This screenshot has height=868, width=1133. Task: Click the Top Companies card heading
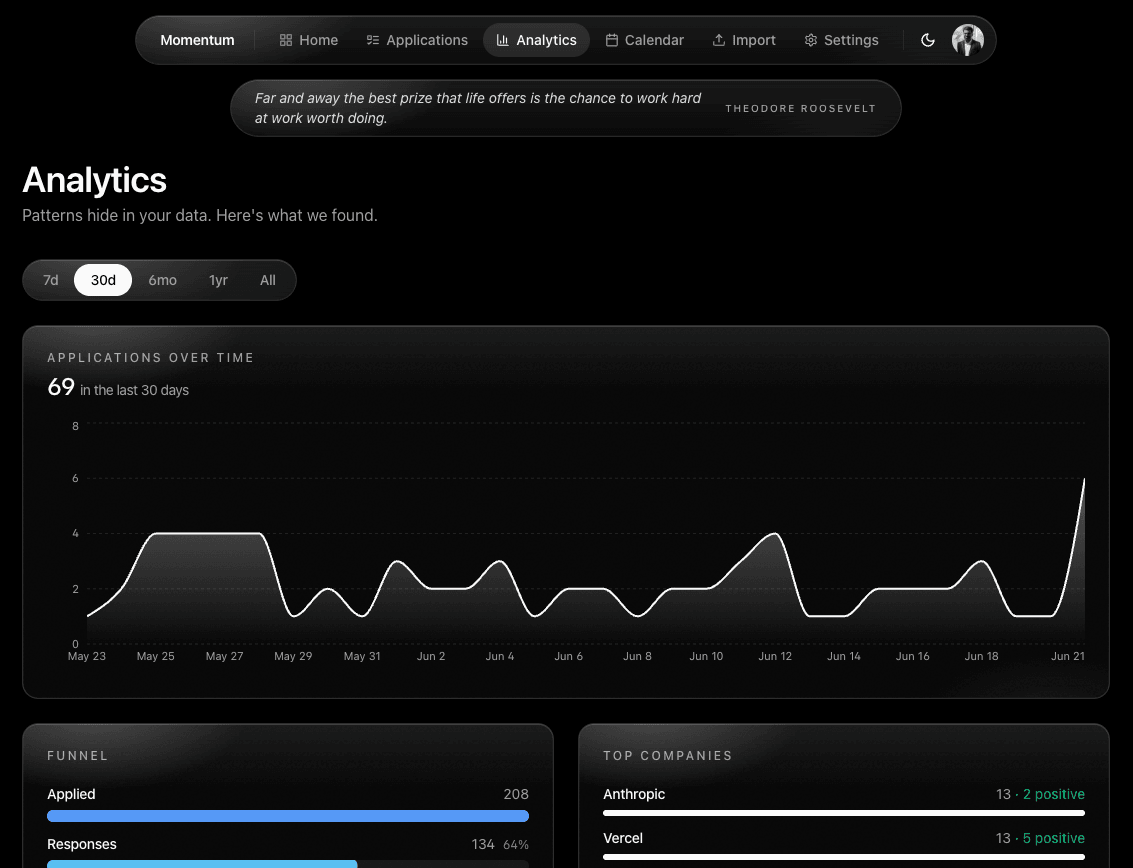(x=668, y=756)
